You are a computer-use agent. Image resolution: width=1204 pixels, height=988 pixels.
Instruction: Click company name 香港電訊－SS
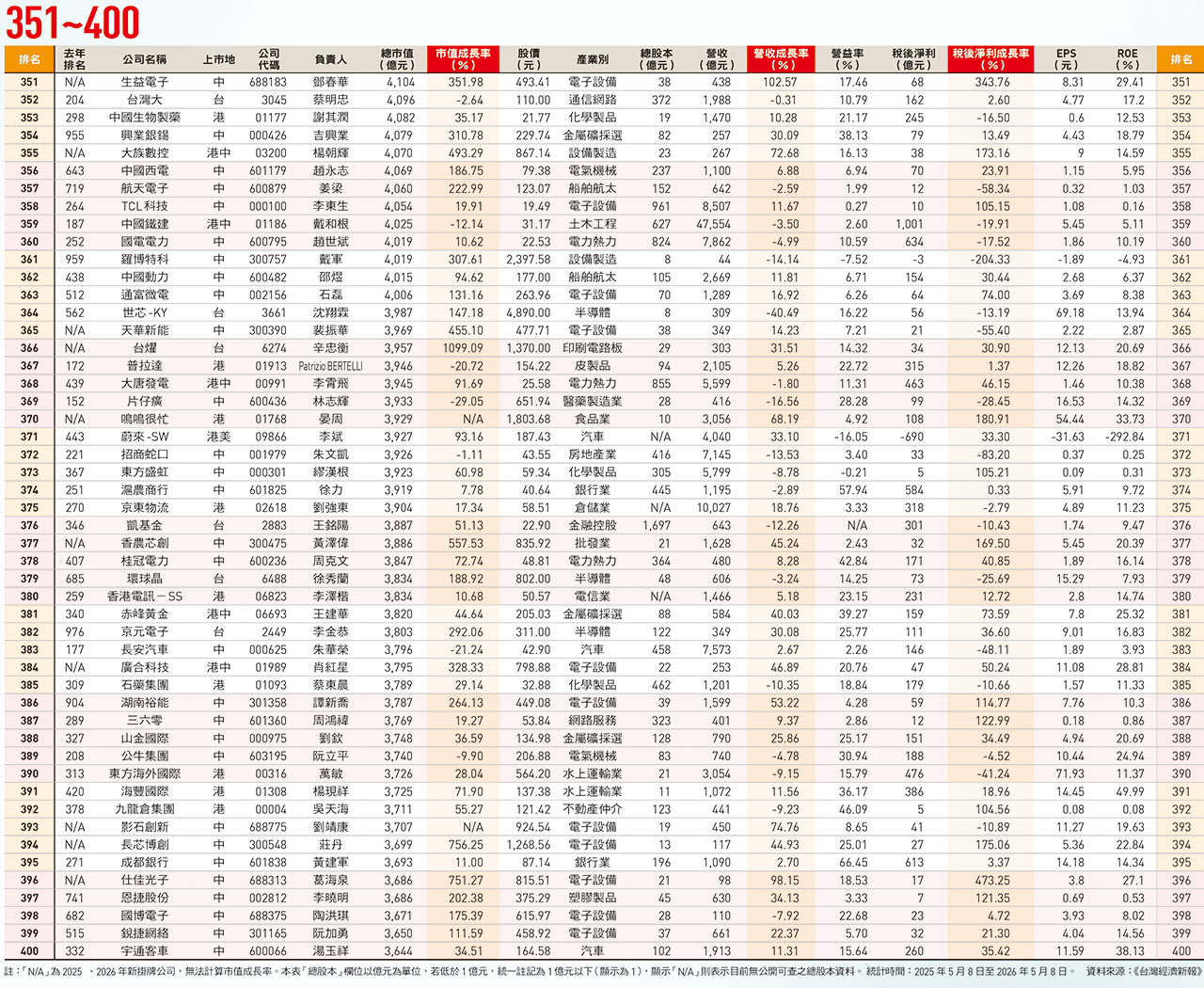click(145, 597)
